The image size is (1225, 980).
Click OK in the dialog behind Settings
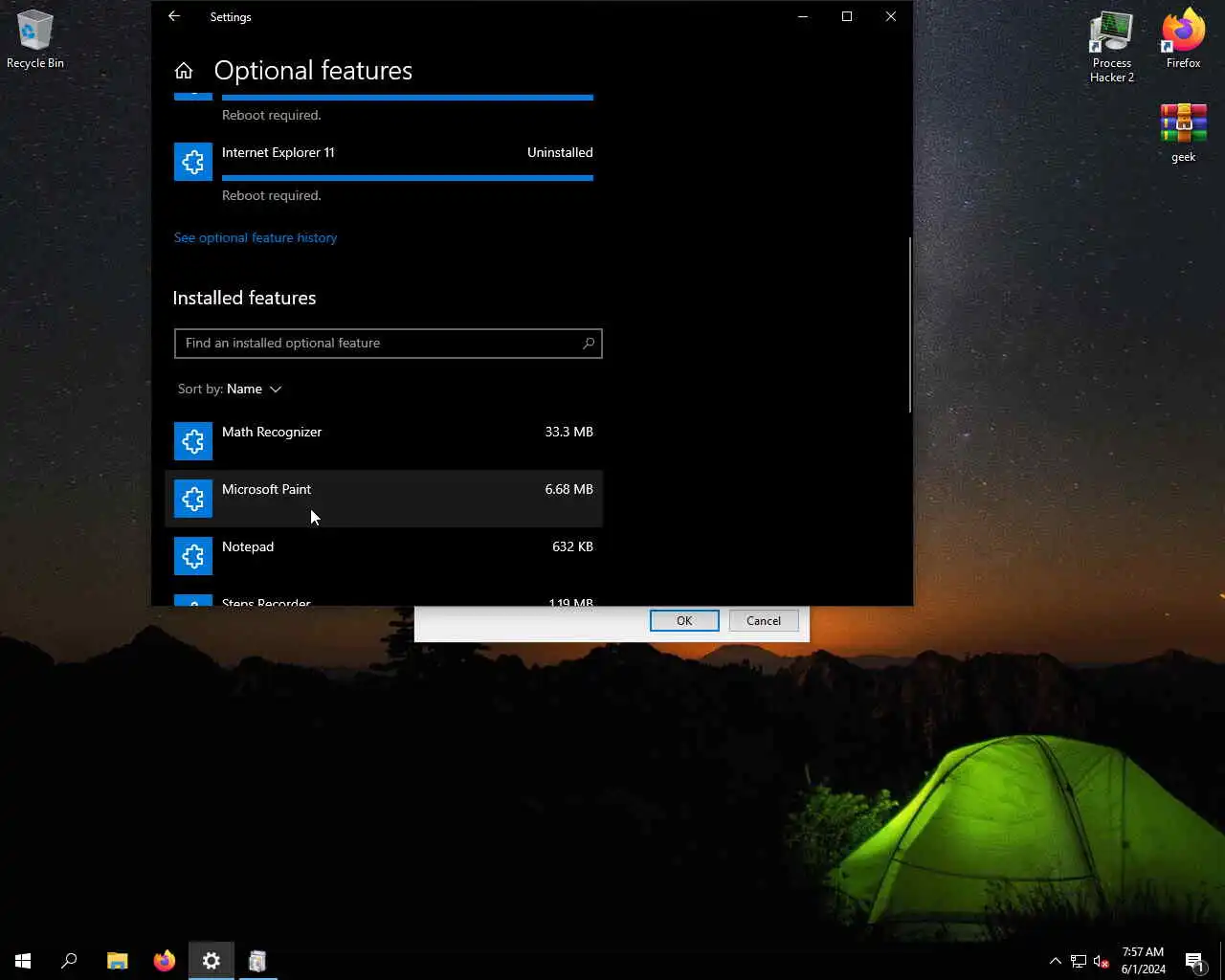pos(684,620)
